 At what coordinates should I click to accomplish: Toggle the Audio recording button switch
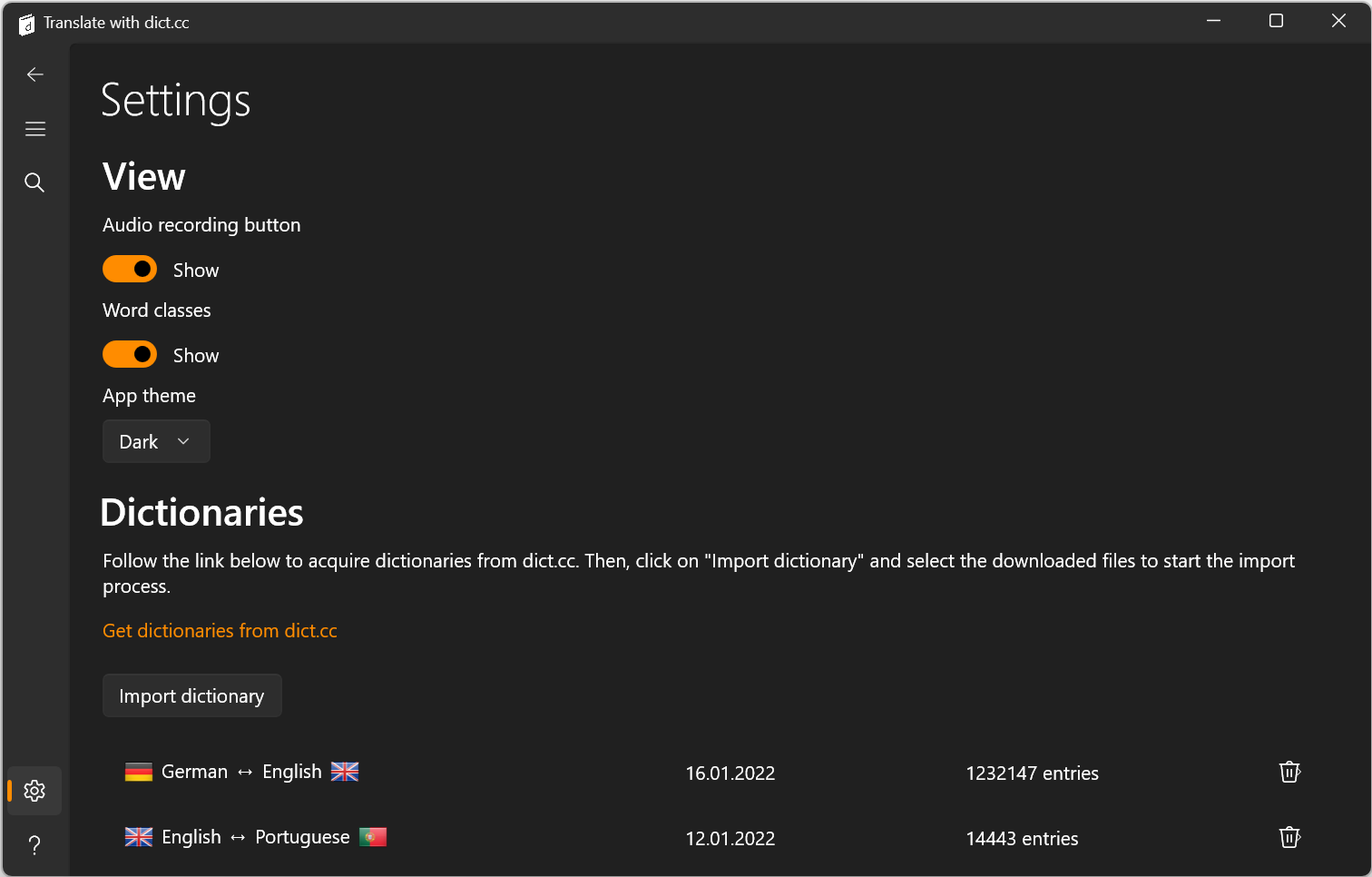pos(130,270)
